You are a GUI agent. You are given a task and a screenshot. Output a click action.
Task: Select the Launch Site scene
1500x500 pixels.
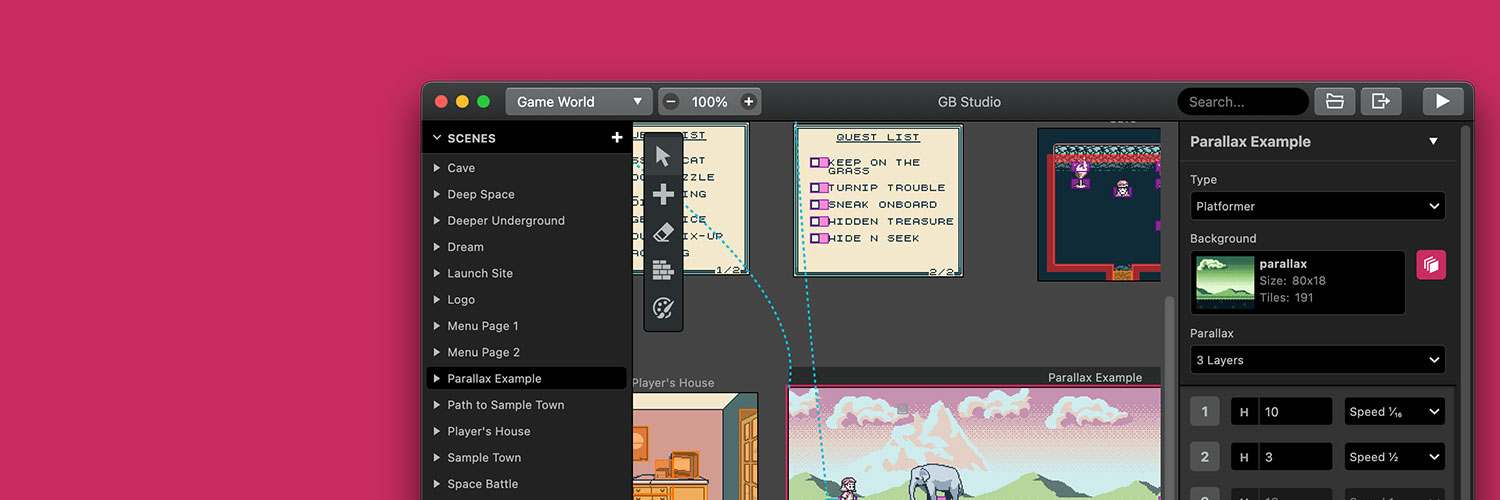(x=527, y=273)
